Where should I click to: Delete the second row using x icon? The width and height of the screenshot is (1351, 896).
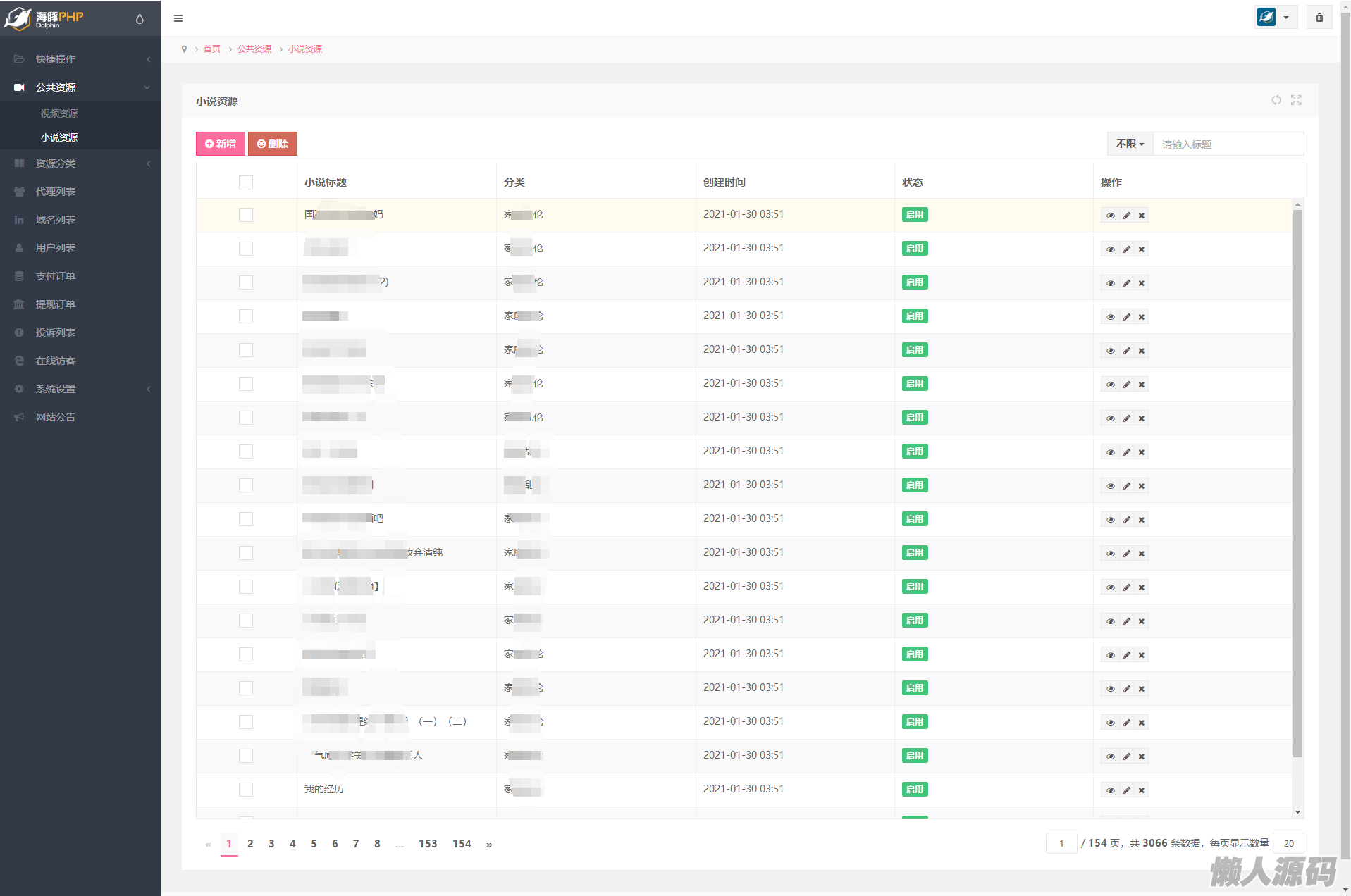[x=1142, y=249]
